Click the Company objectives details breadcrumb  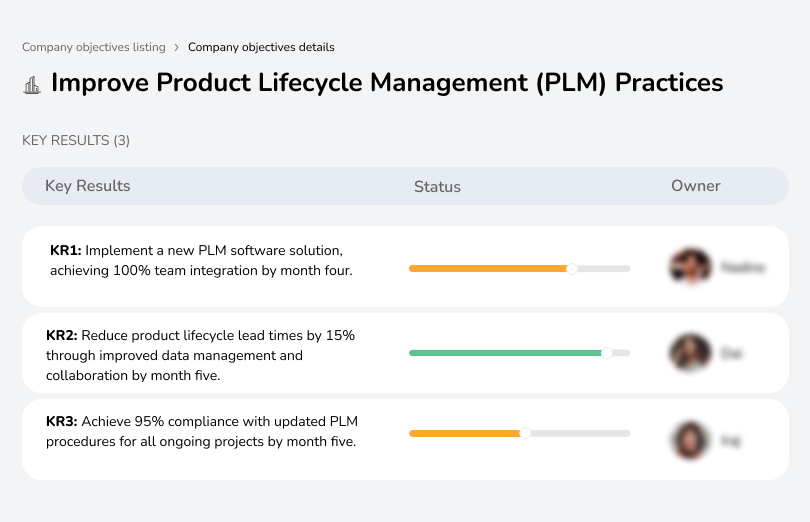click(261, 47)
